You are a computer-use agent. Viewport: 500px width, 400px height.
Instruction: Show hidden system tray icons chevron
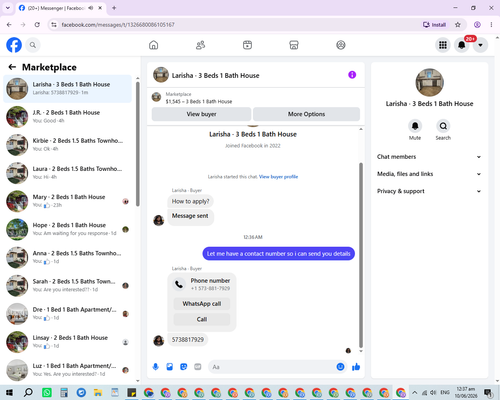(x=415, y=392)
